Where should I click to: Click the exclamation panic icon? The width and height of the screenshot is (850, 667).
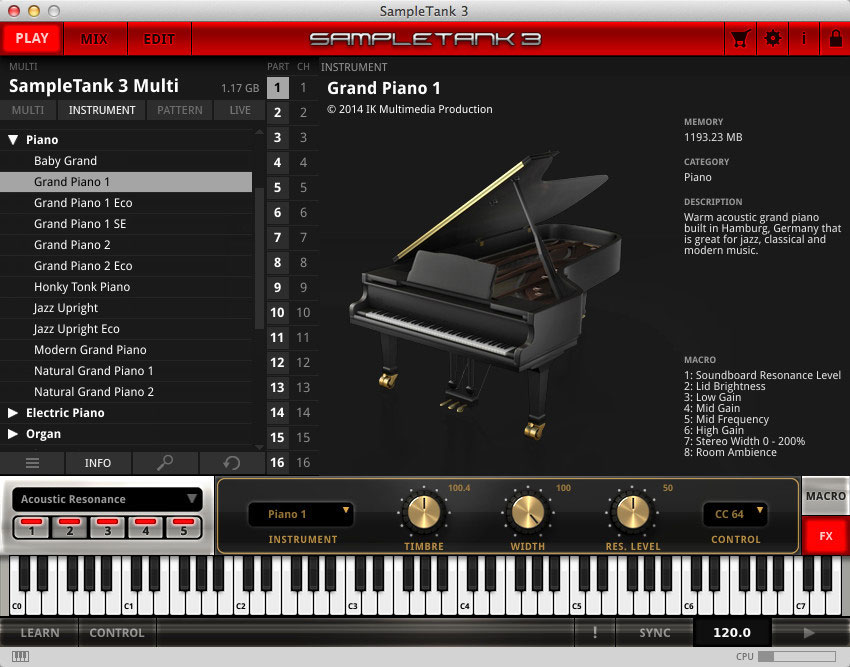[x=595, y=632]
